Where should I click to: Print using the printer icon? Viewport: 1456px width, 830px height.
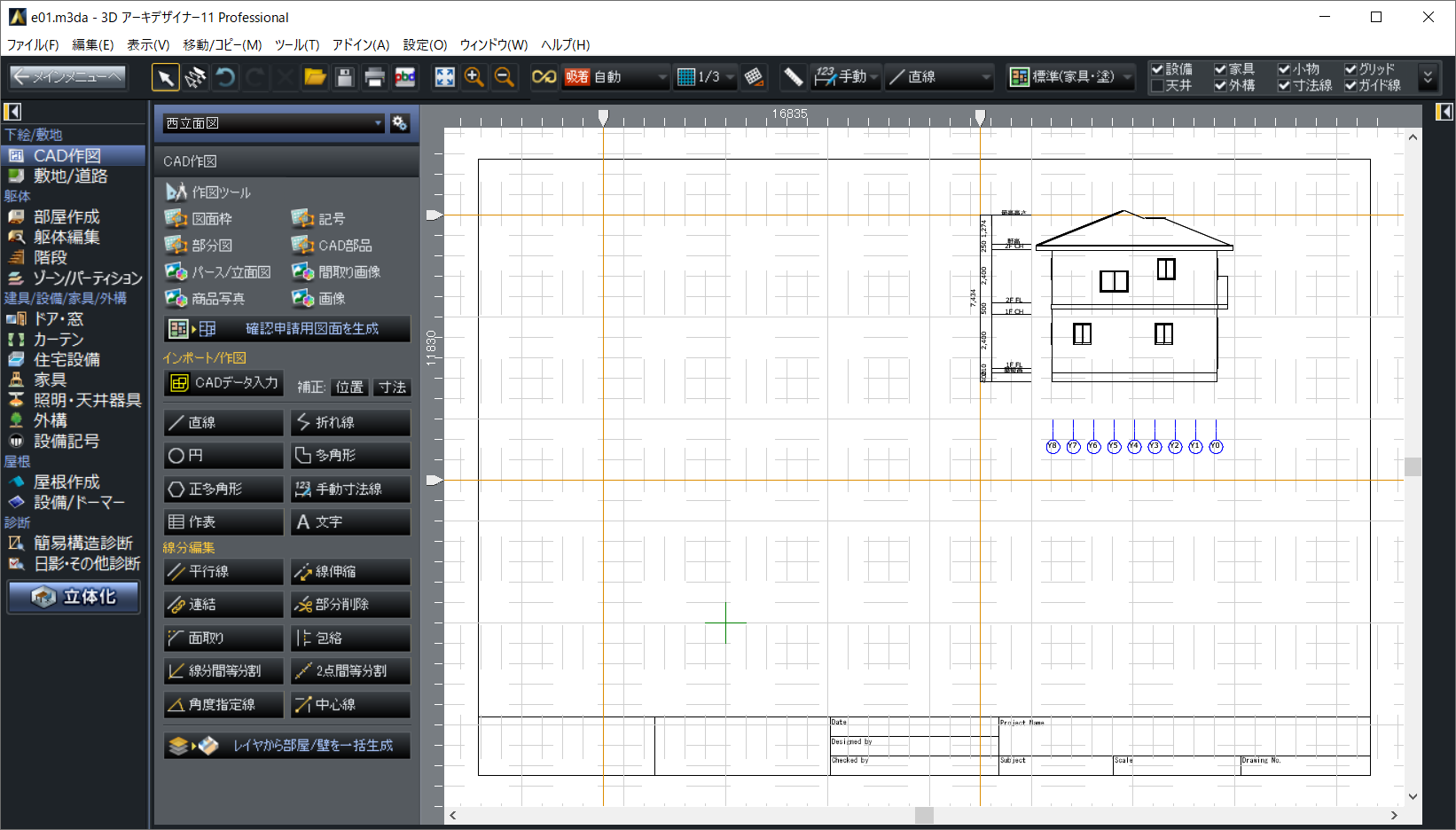point(374,78)
